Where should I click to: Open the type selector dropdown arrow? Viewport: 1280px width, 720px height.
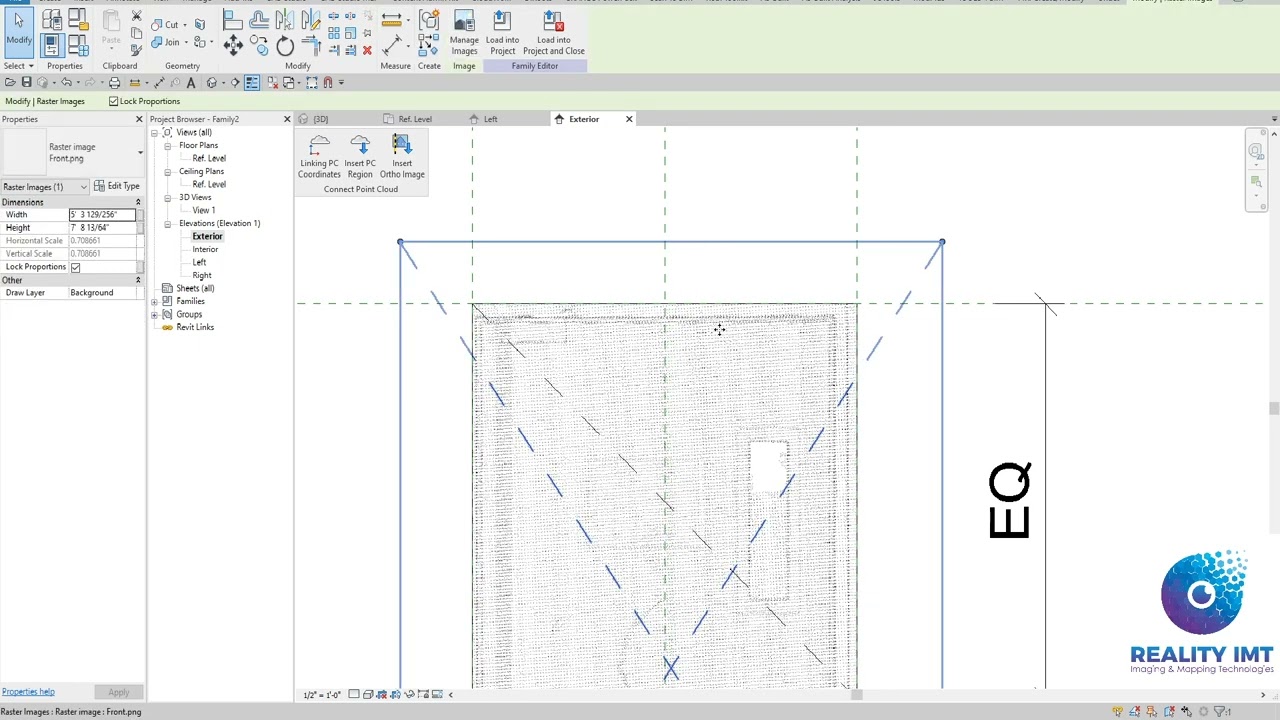tap(140, 153)
